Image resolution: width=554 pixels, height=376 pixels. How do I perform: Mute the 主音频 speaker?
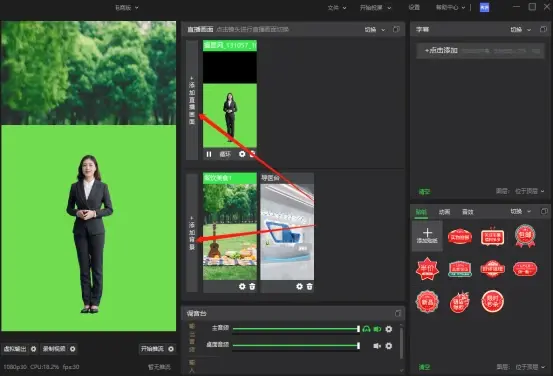tap(377, 329)
